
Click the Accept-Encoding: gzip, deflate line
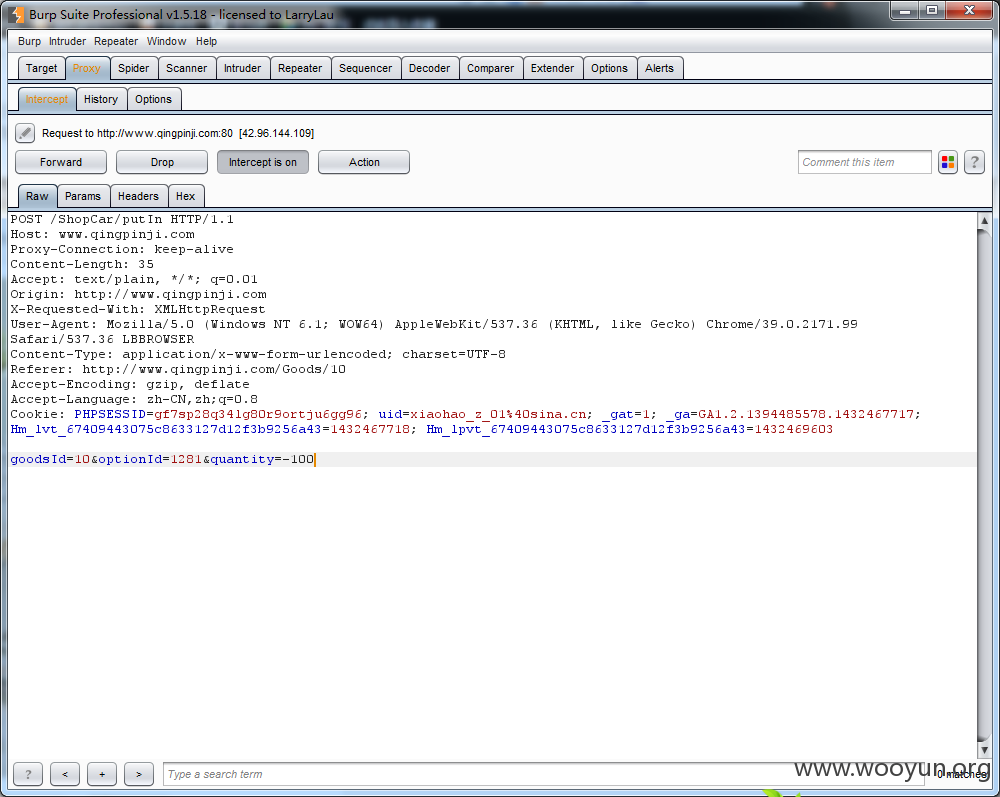(x=129, y=384)
